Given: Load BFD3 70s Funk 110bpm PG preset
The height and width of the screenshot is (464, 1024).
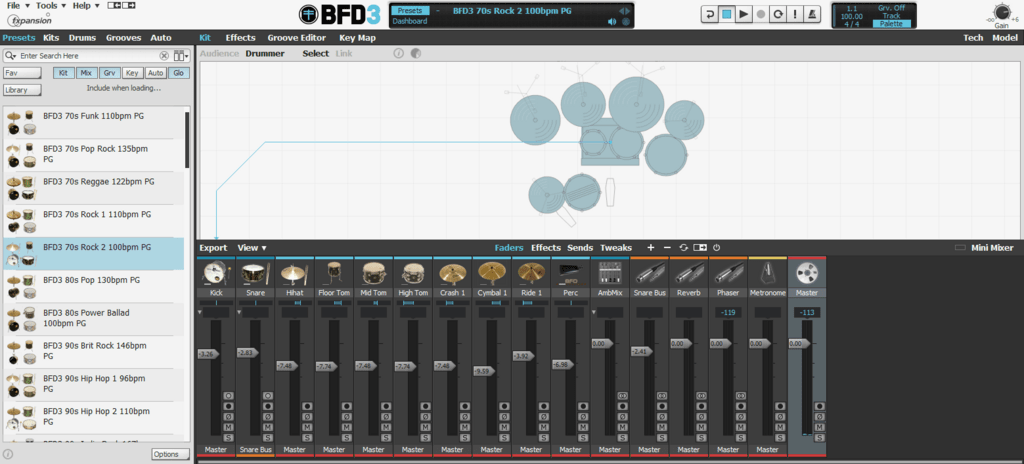Looking at the screenshot, I should (x=95, y=122).
